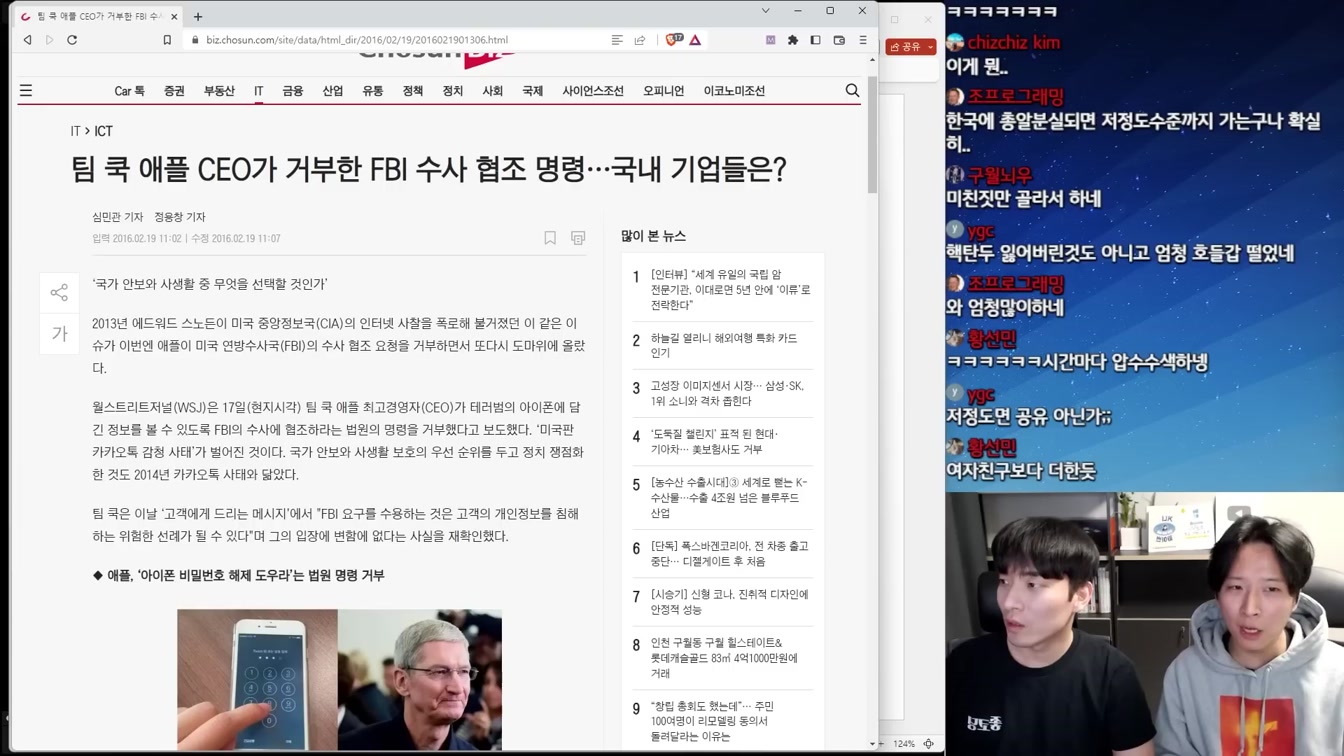Open the tab search dropdown chevron
This screenshot has width=1344, height=756.
pyautogui.click(x=766, y=11)
